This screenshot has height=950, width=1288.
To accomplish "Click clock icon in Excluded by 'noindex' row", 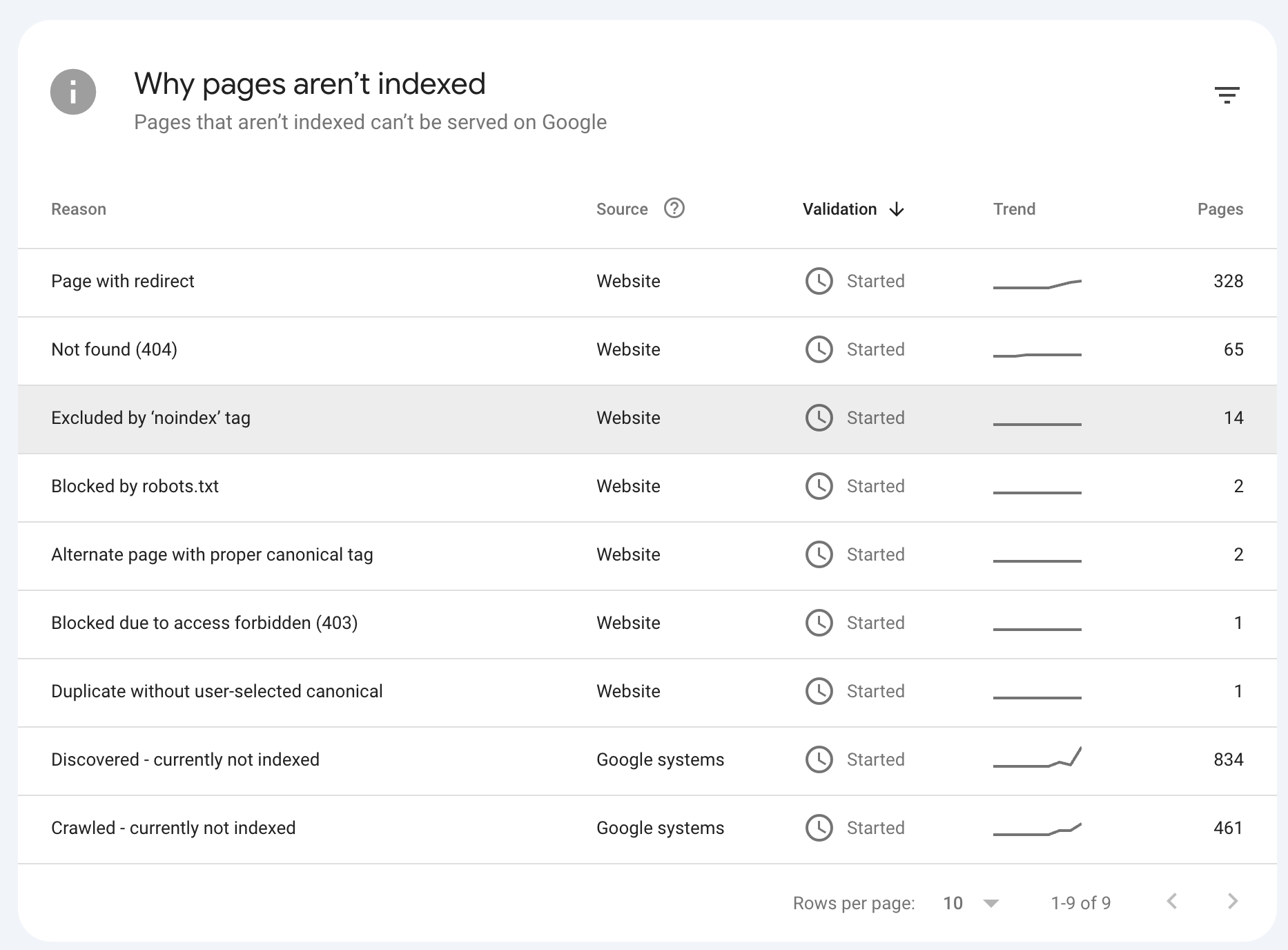I will tap(819, 418).
